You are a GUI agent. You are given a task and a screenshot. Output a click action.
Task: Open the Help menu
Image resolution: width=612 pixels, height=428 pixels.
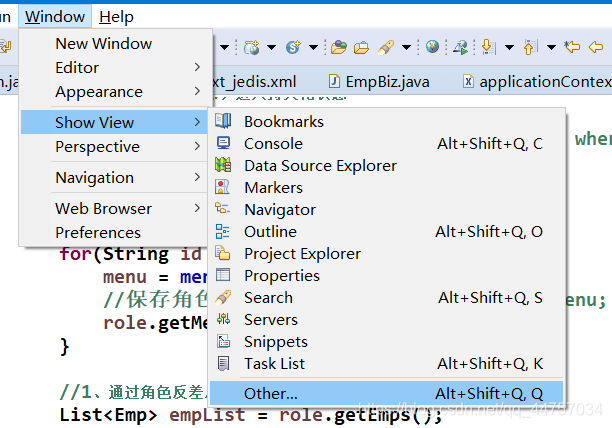point(116,17)
